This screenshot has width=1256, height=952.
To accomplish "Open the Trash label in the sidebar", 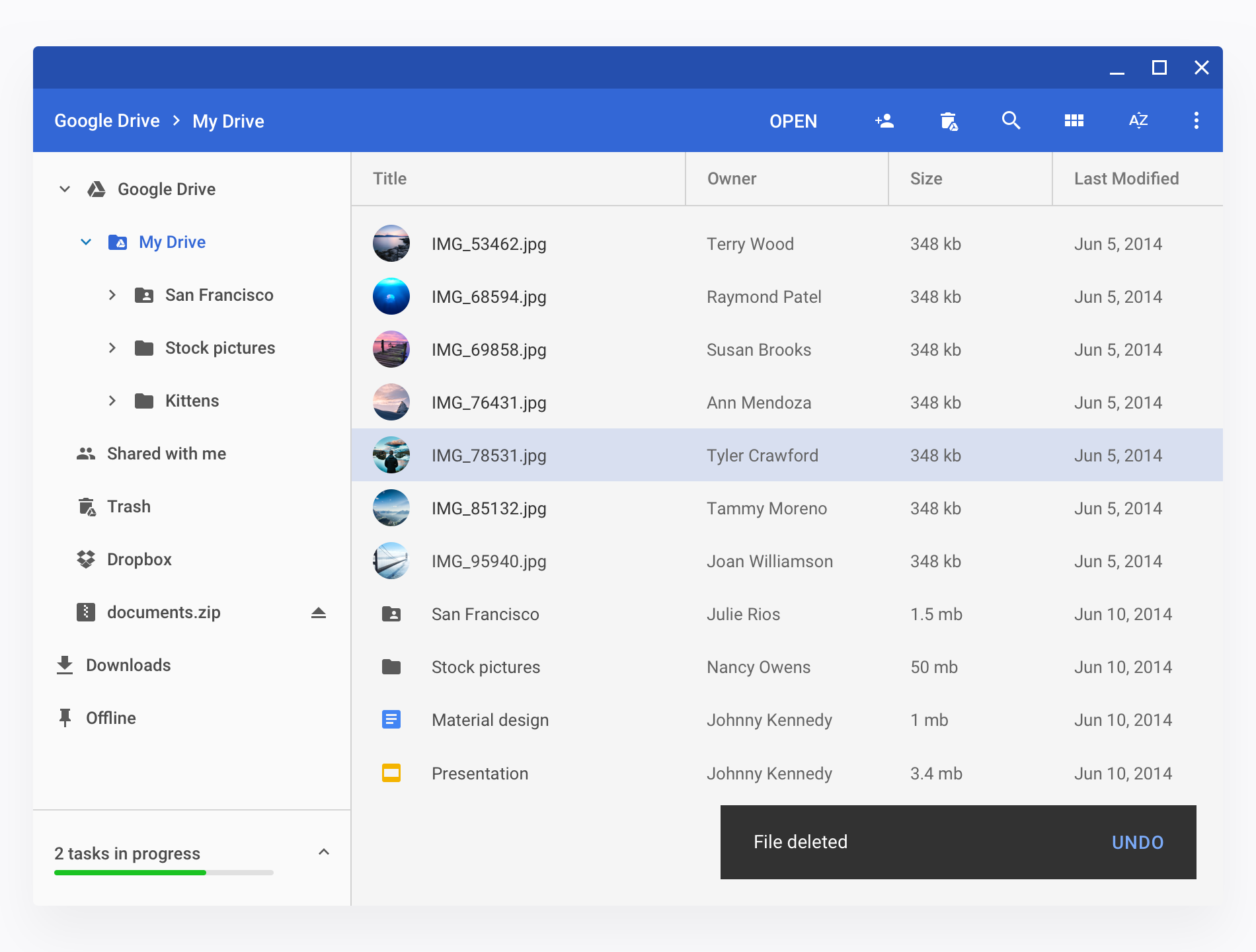I will (129, 506).
